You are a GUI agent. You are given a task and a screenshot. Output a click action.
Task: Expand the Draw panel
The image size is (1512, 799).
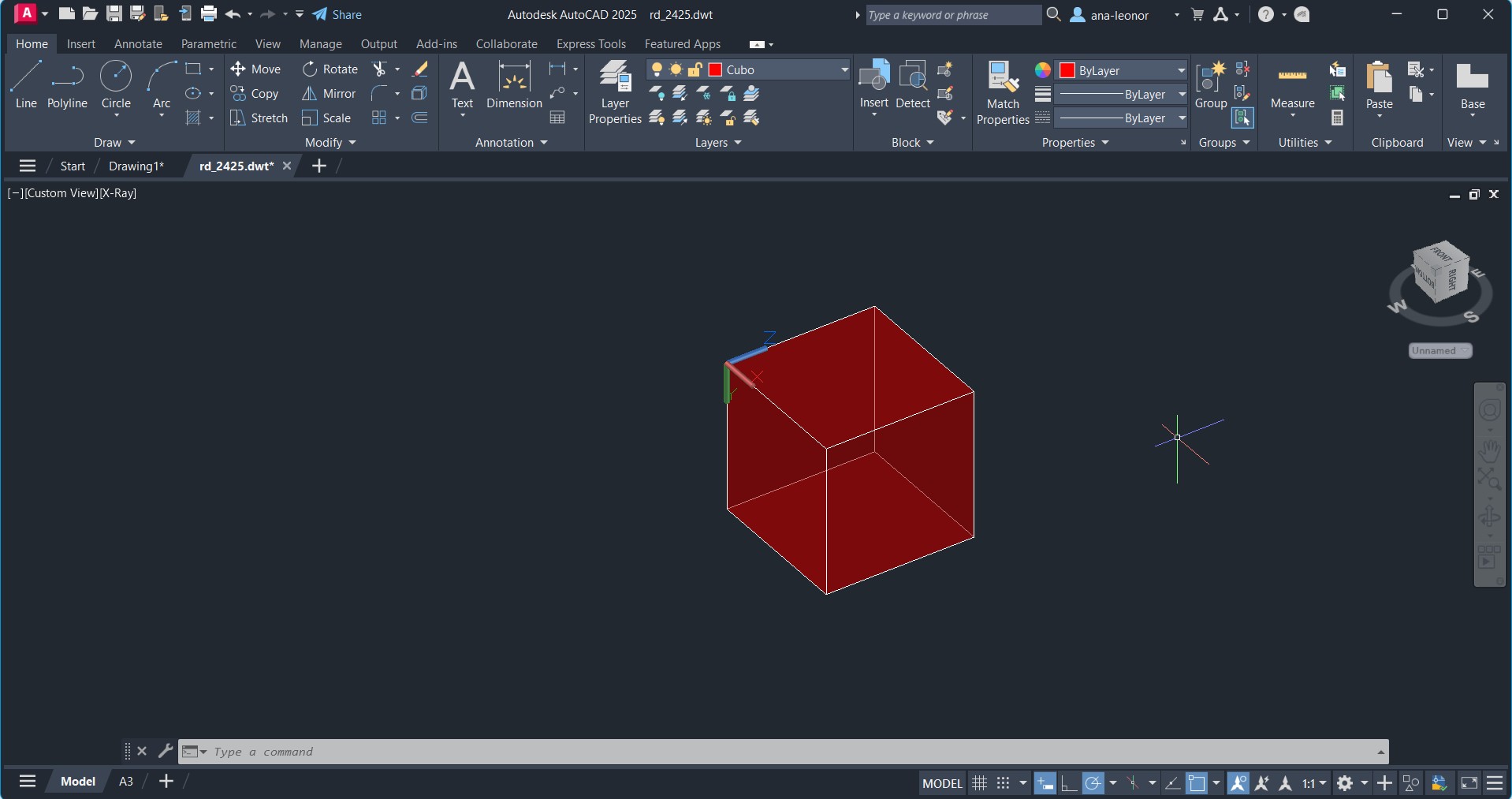114,143
